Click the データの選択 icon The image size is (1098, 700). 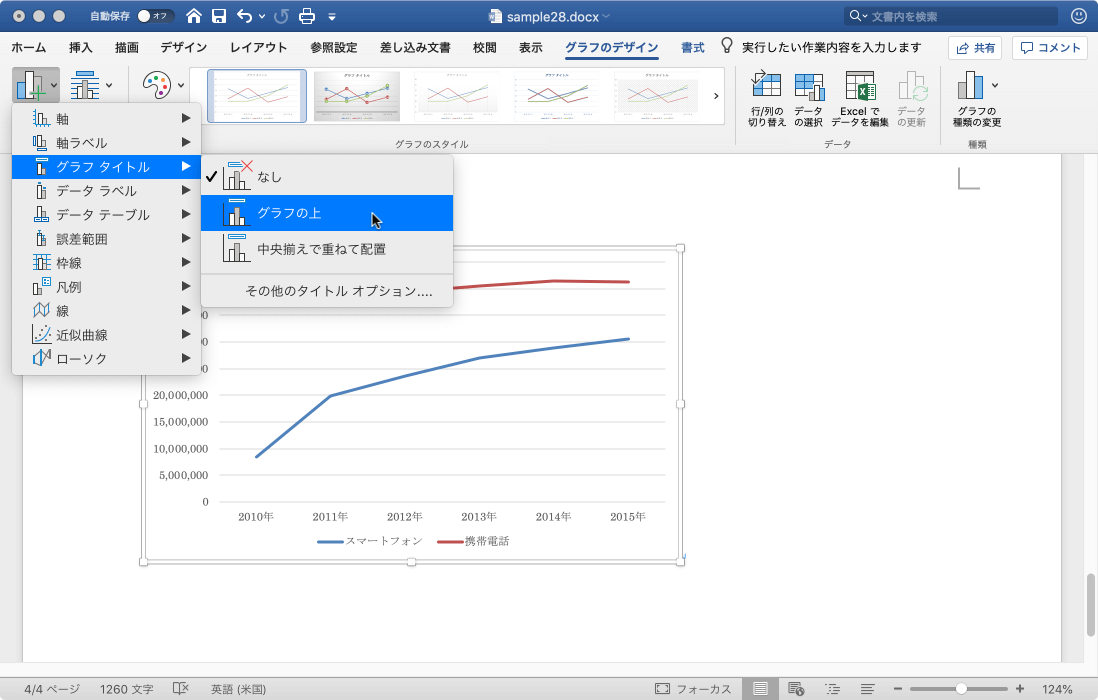coord(809,98)
